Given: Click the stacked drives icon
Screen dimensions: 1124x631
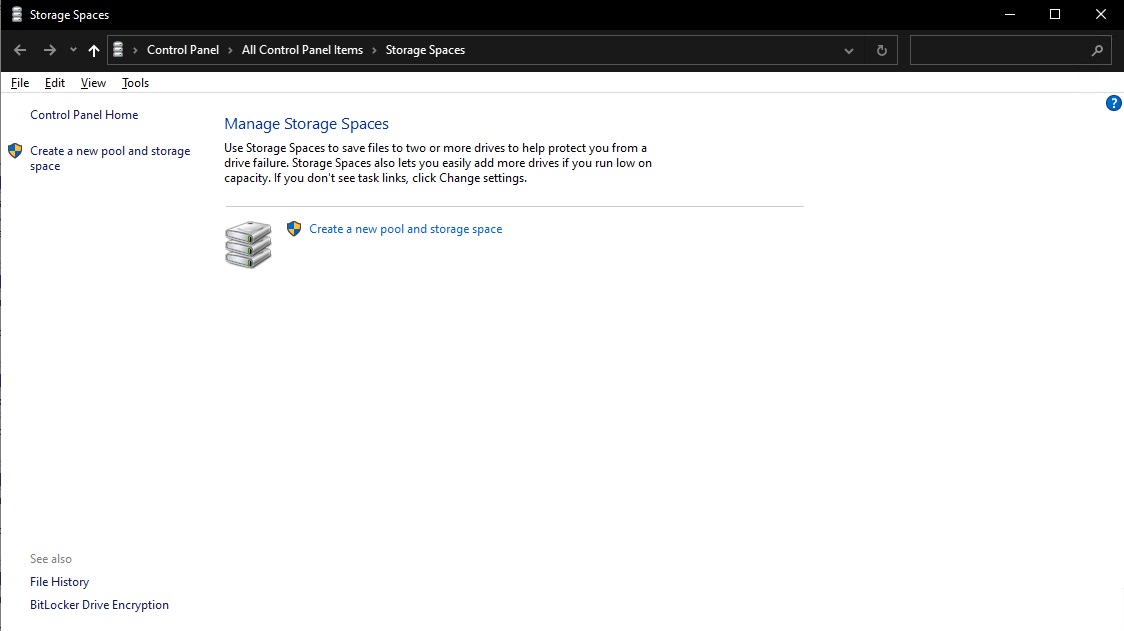Looking at the screenshot, I should pos(248,245).
